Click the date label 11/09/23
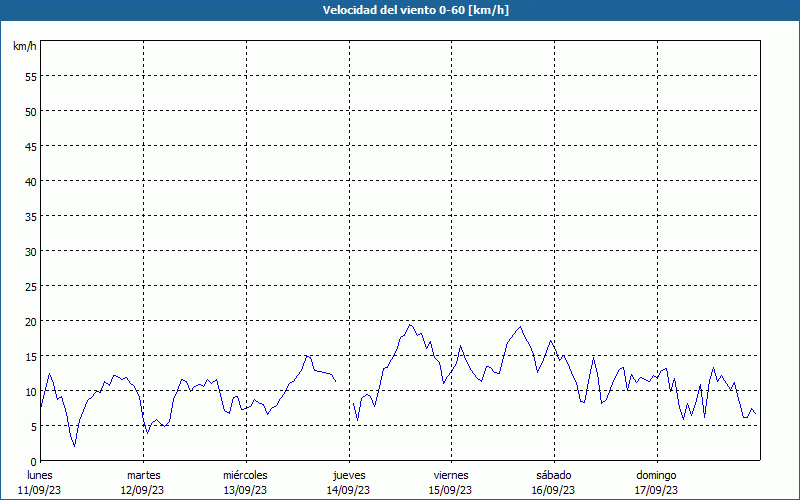This screenshot has height=500, width=800. (39, 490)
